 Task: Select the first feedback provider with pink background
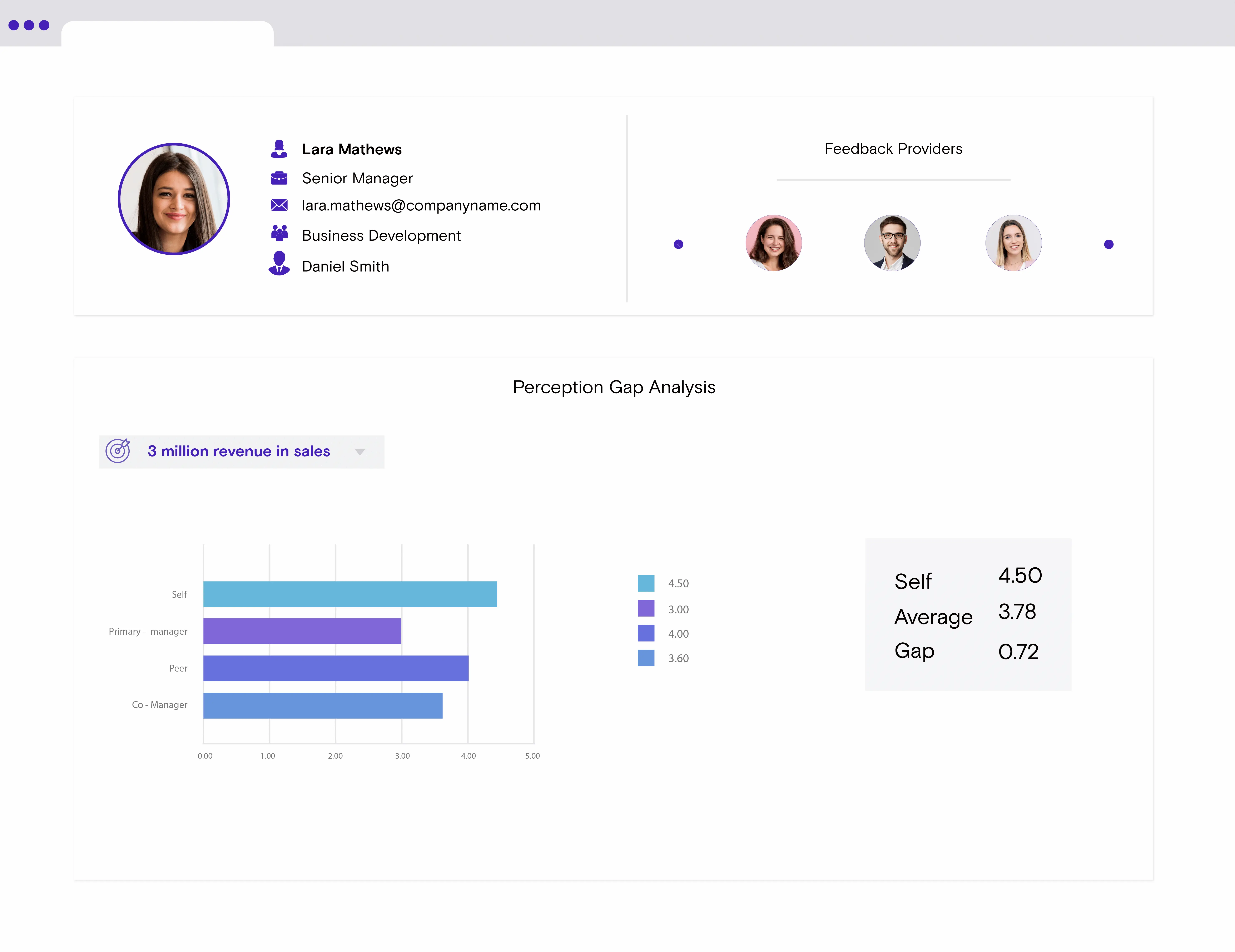click(x=774, y=243)
